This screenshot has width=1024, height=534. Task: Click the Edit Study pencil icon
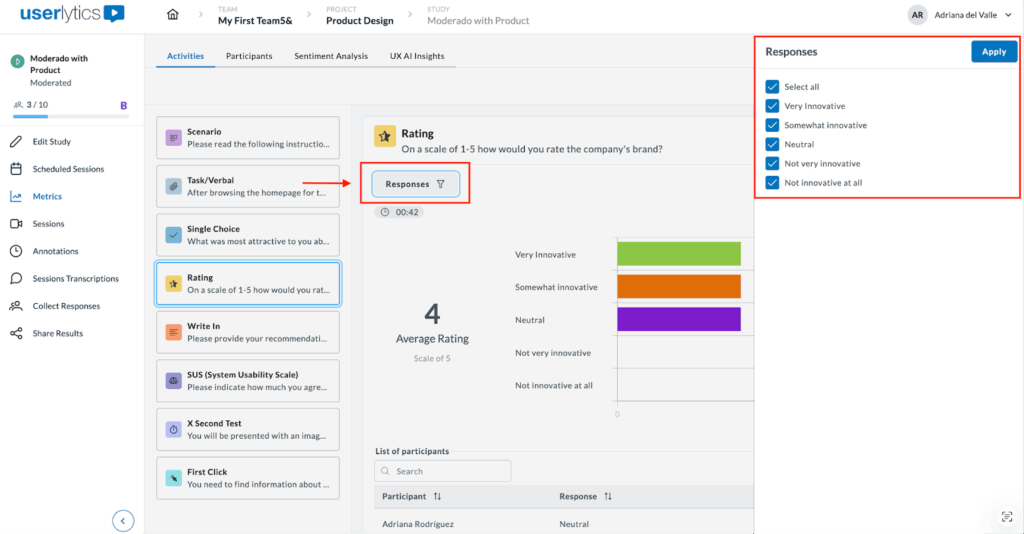(x=16, y=142)
